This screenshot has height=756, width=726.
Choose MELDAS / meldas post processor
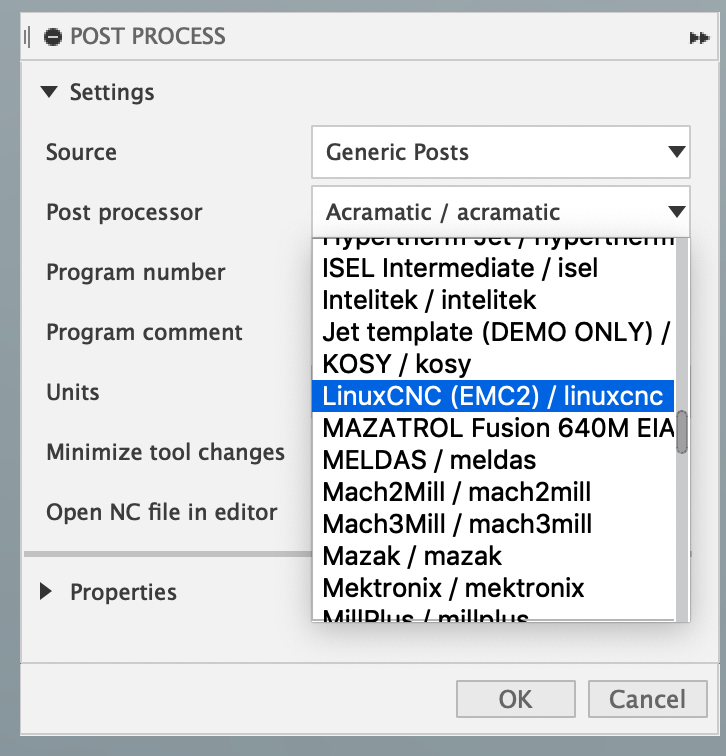pyautogui.click(x=429, y=460)
